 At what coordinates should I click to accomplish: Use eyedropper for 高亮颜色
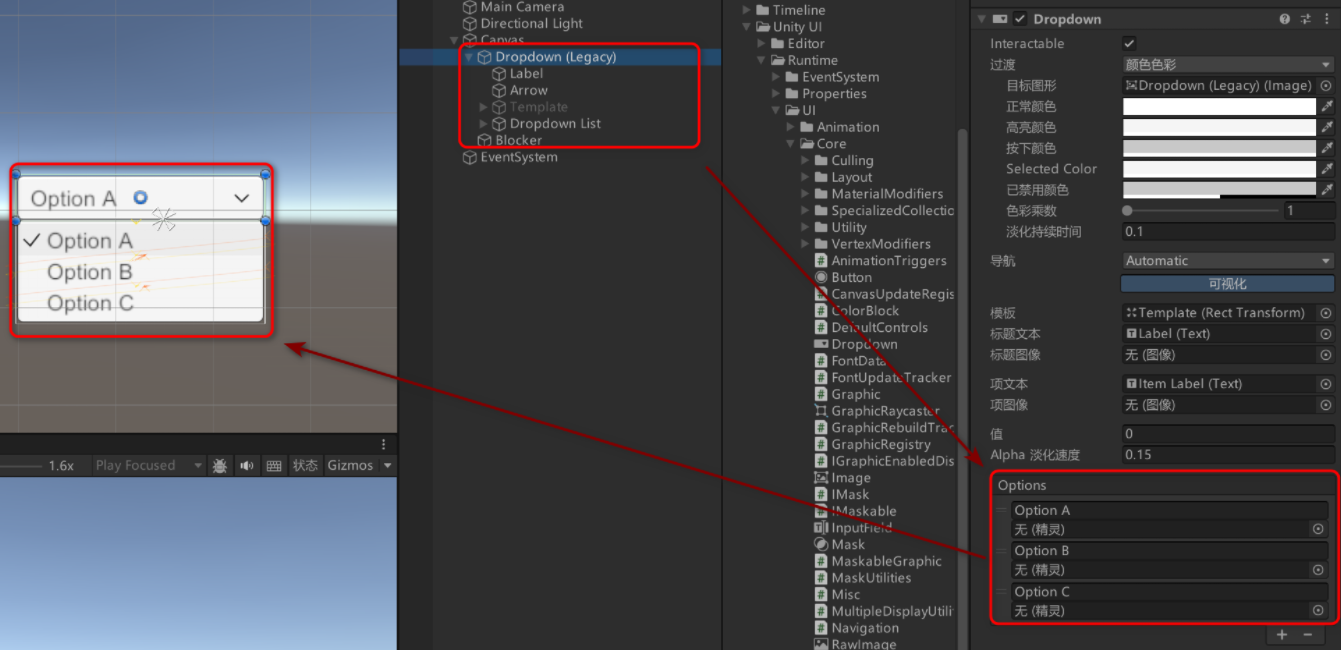click(x=1327, y=127)
